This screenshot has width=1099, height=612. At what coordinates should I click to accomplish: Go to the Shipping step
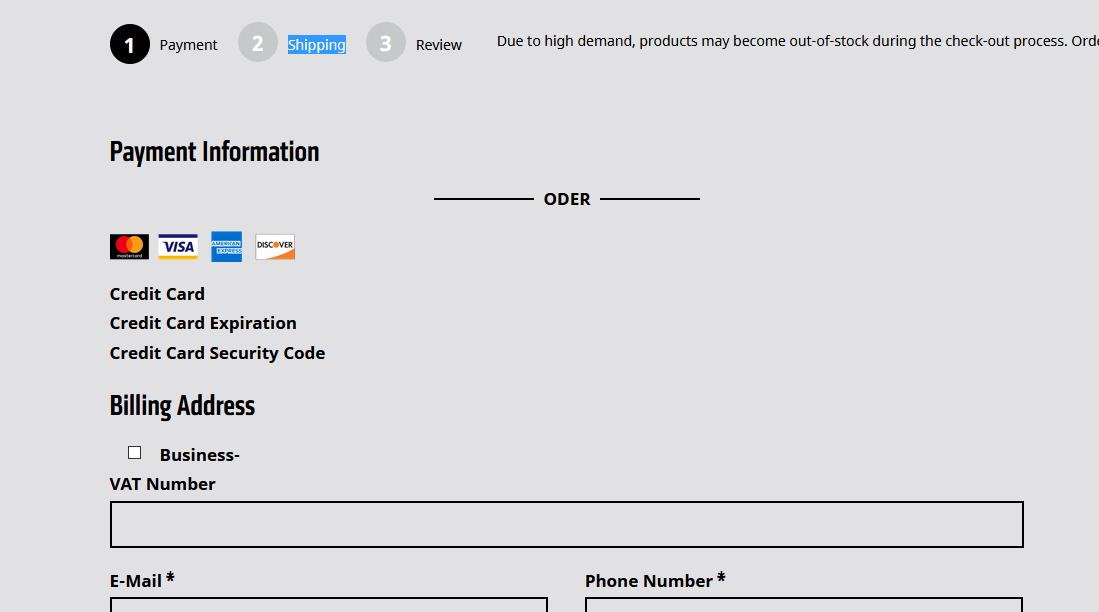[316, 45]
